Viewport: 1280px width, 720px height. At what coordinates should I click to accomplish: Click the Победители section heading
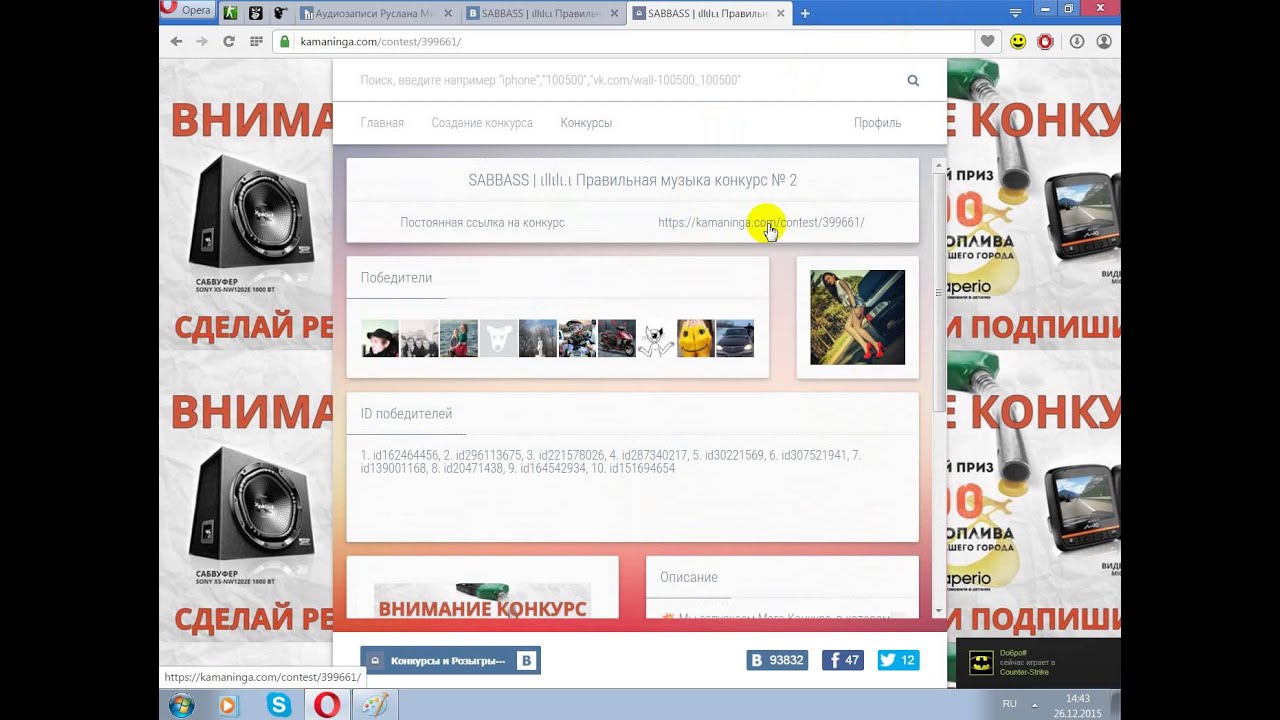point(396,278)
